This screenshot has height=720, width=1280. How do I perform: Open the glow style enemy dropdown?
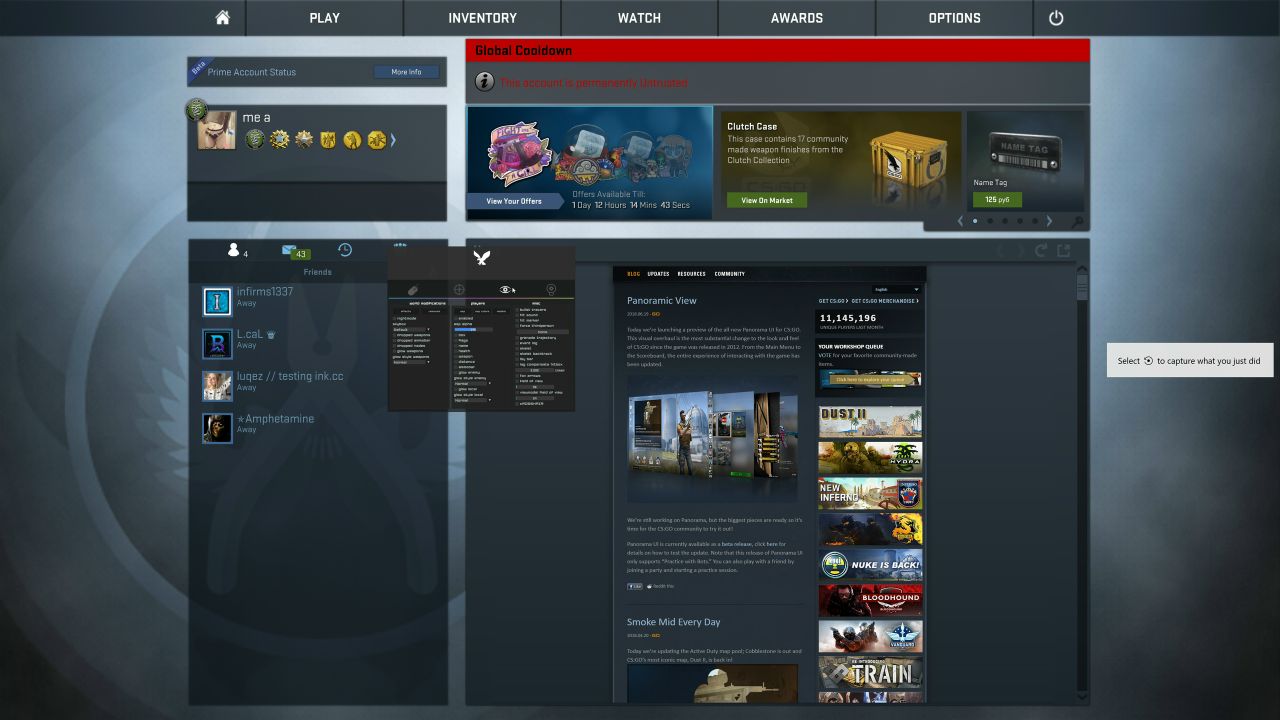point(473,383)
